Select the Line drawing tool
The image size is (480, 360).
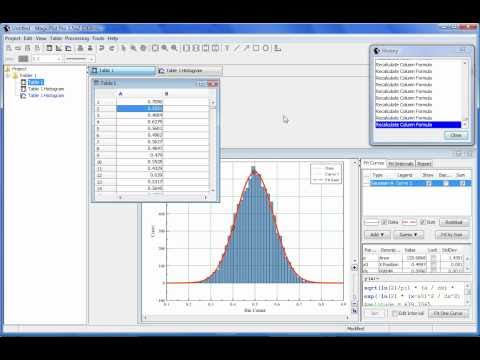(237, 48)
